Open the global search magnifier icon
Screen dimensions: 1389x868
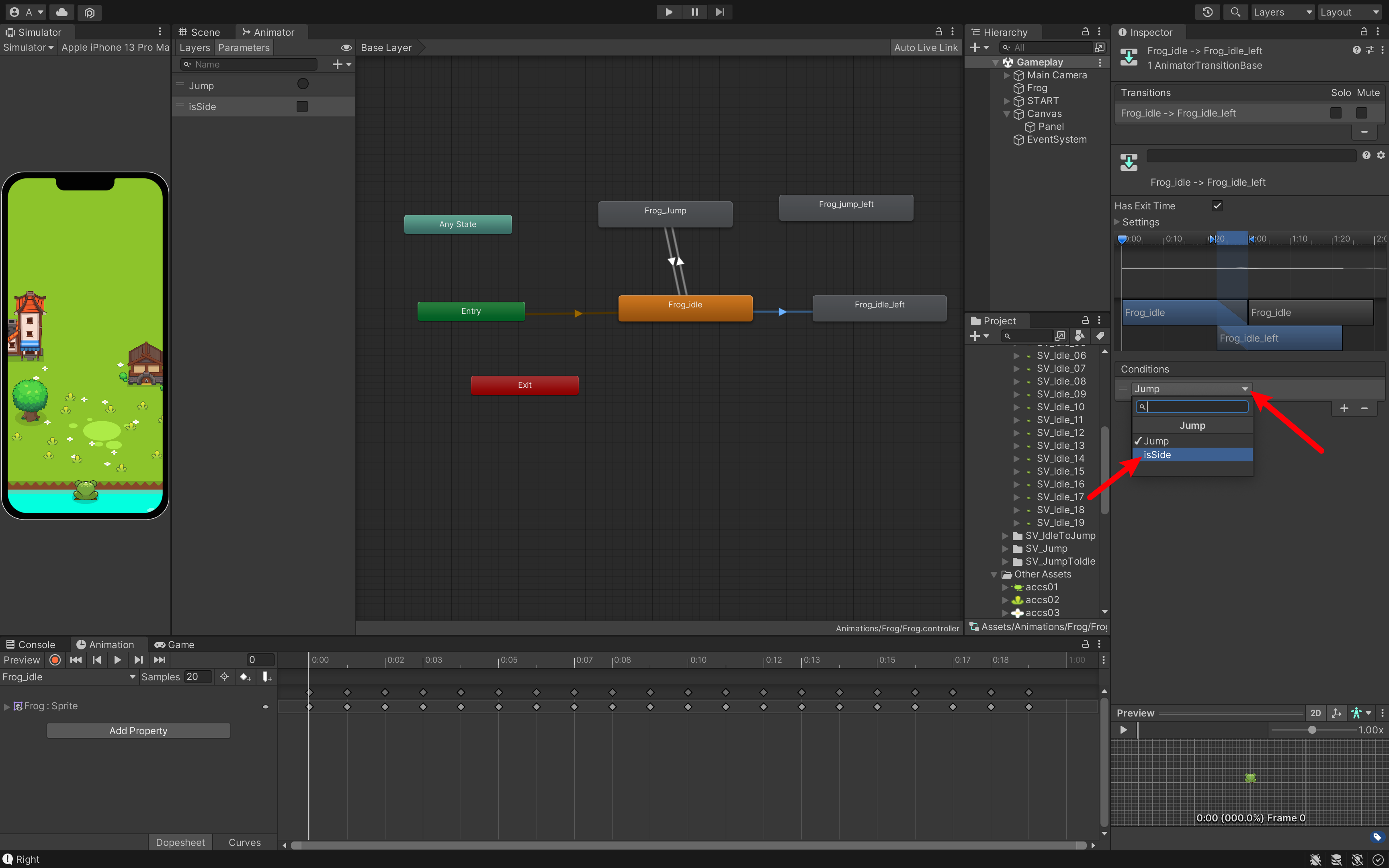[1235, 12]
